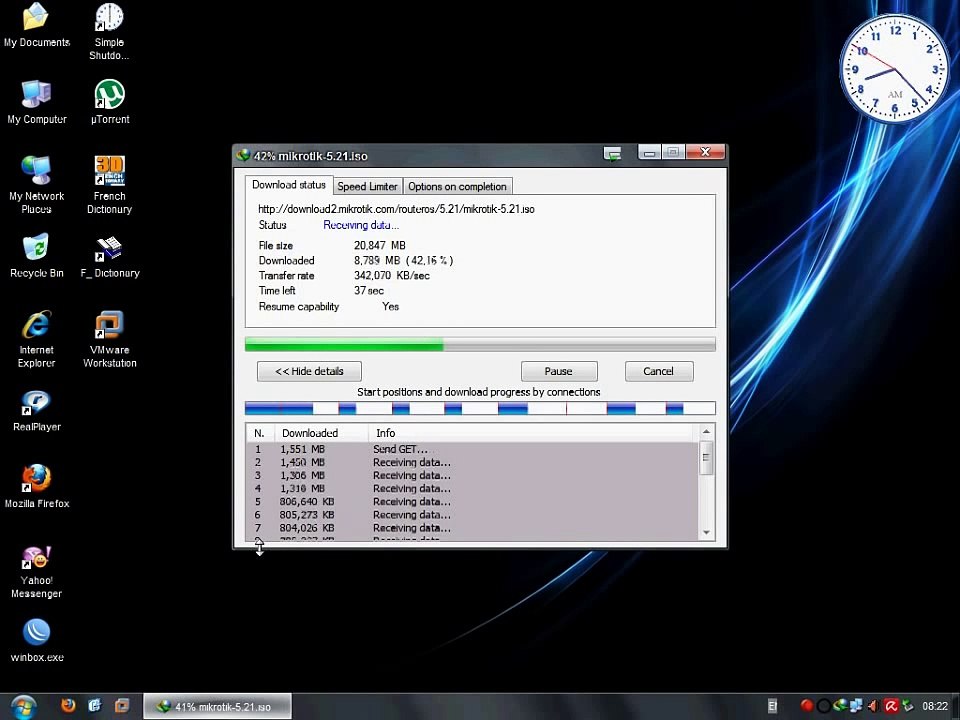This screenshot has height=720, width=960.
Task: Click the green download progress bar
Action: click(x=480, y=345)
